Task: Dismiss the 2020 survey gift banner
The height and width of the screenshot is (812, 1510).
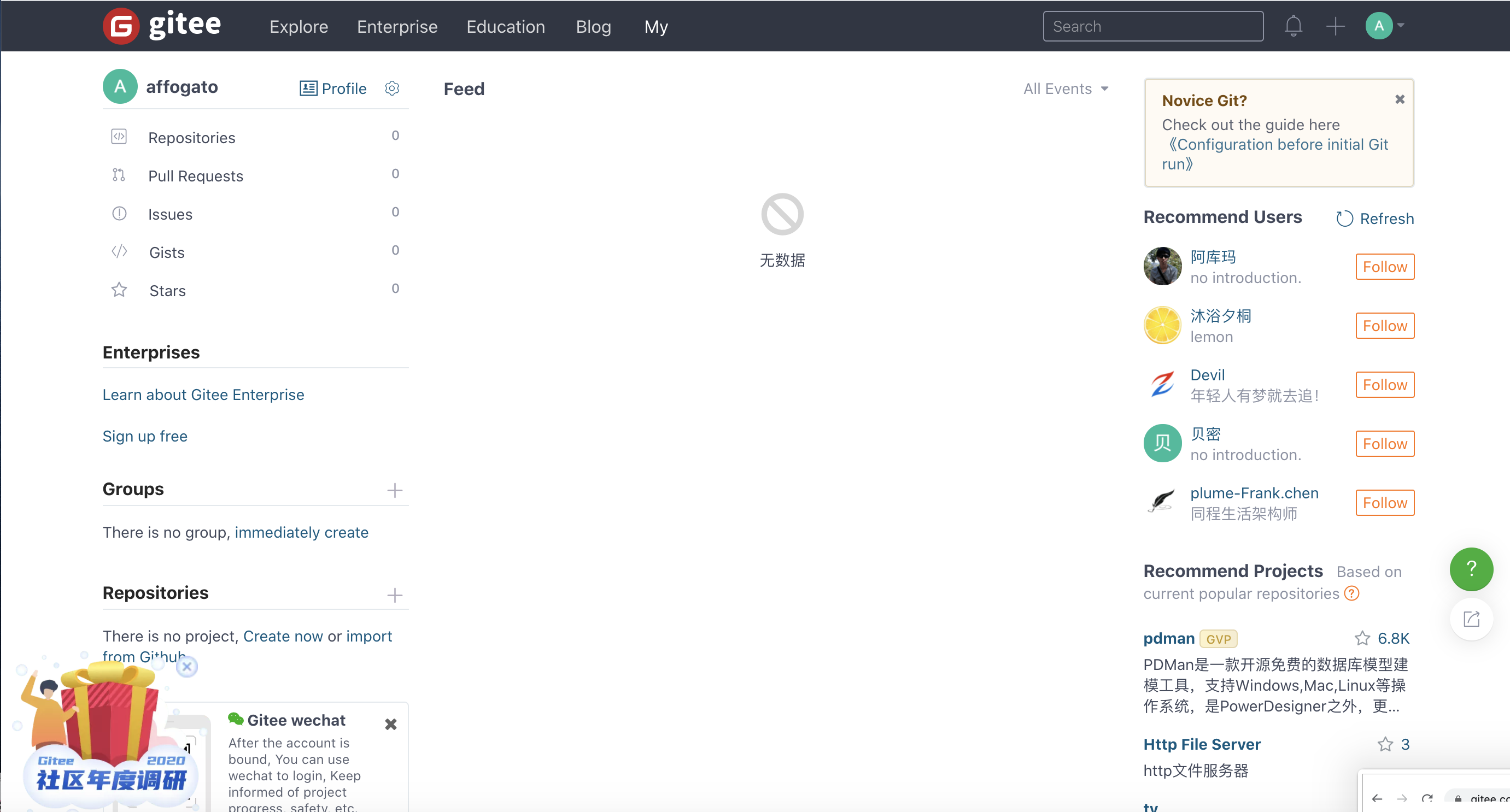Action: point(187,666)
